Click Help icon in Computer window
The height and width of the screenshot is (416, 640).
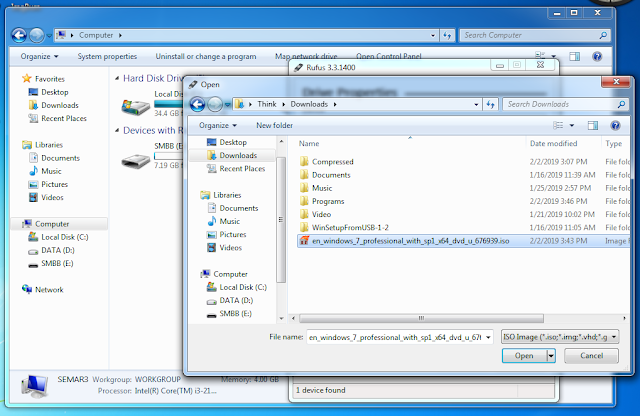pos(597,56)
